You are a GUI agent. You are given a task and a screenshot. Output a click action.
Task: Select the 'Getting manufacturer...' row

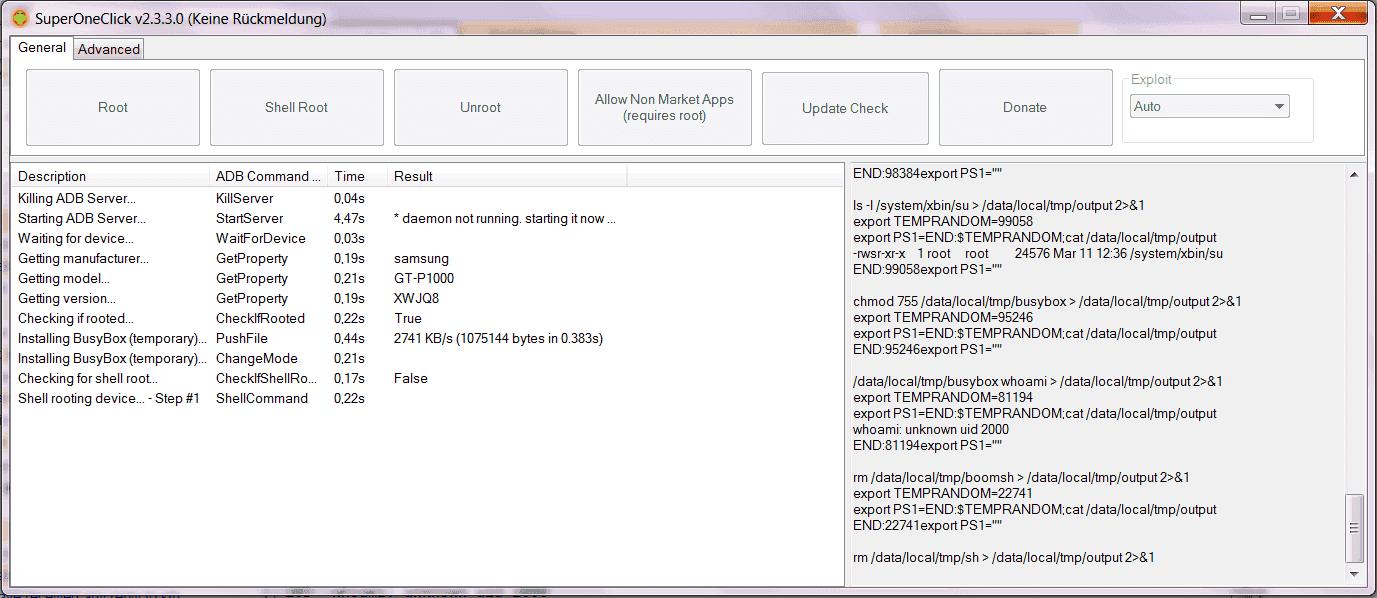[427, 258]
